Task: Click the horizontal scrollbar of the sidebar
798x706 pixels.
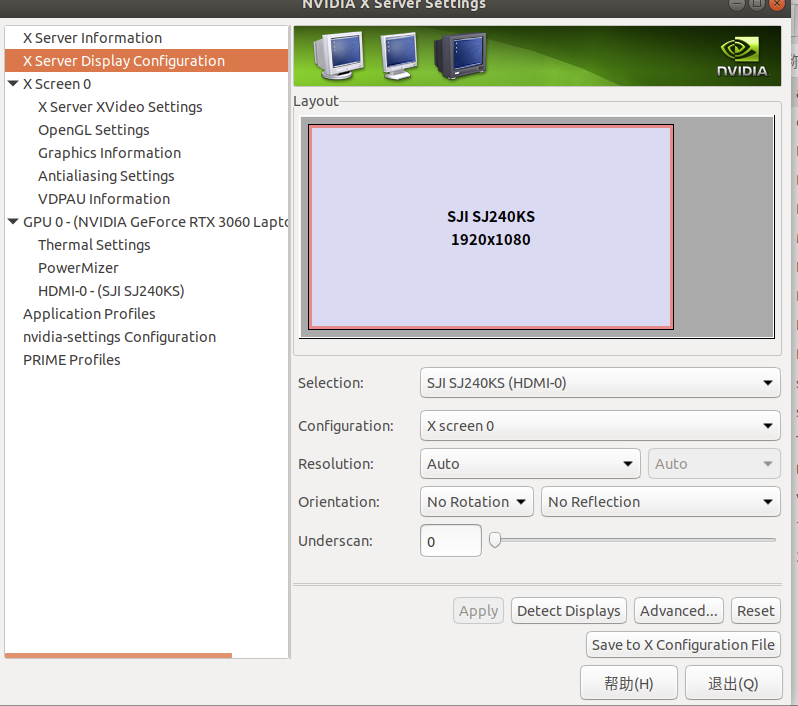Action: 118,656
